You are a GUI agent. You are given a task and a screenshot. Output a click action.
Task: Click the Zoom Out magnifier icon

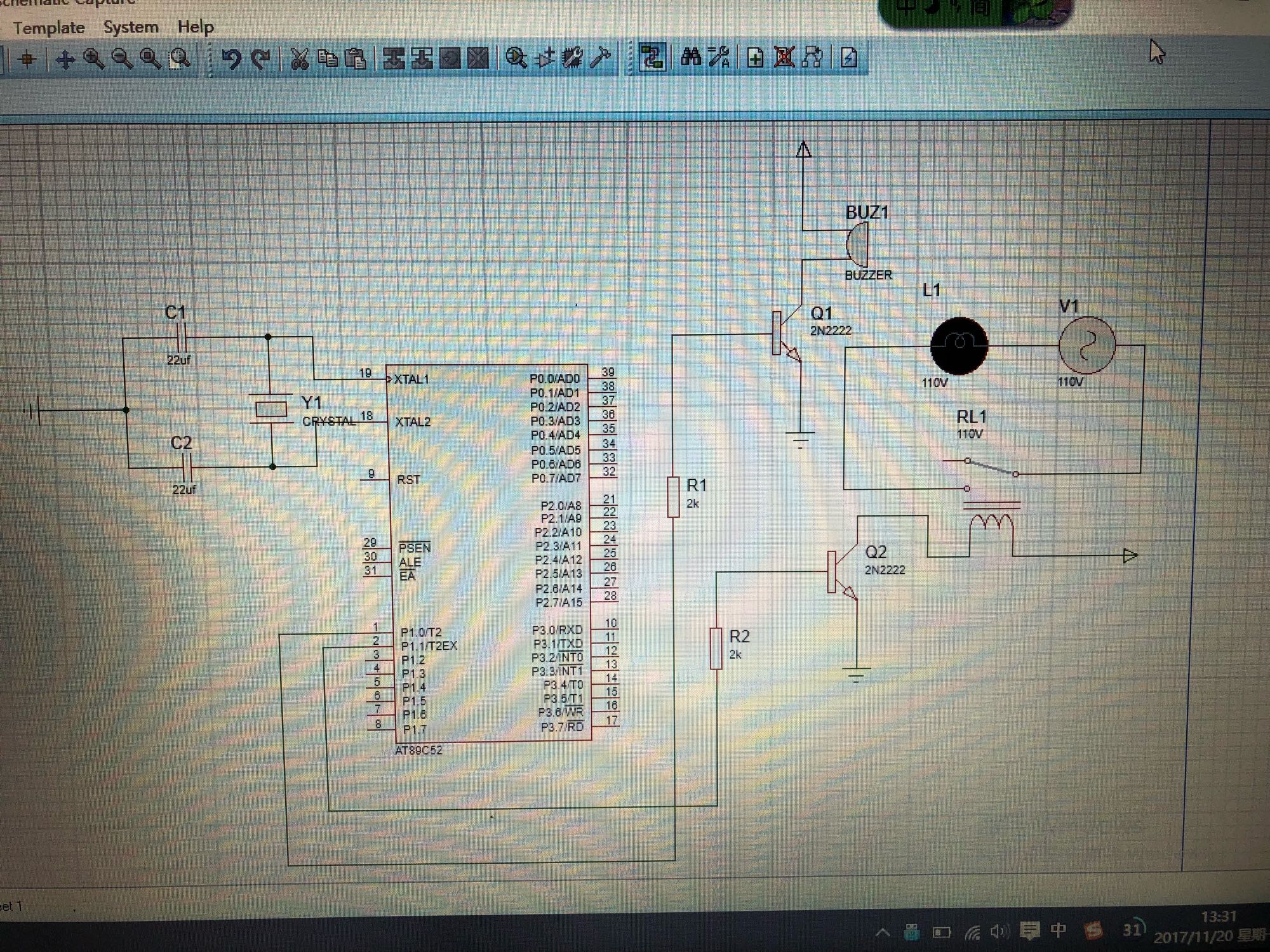[122, 59]
